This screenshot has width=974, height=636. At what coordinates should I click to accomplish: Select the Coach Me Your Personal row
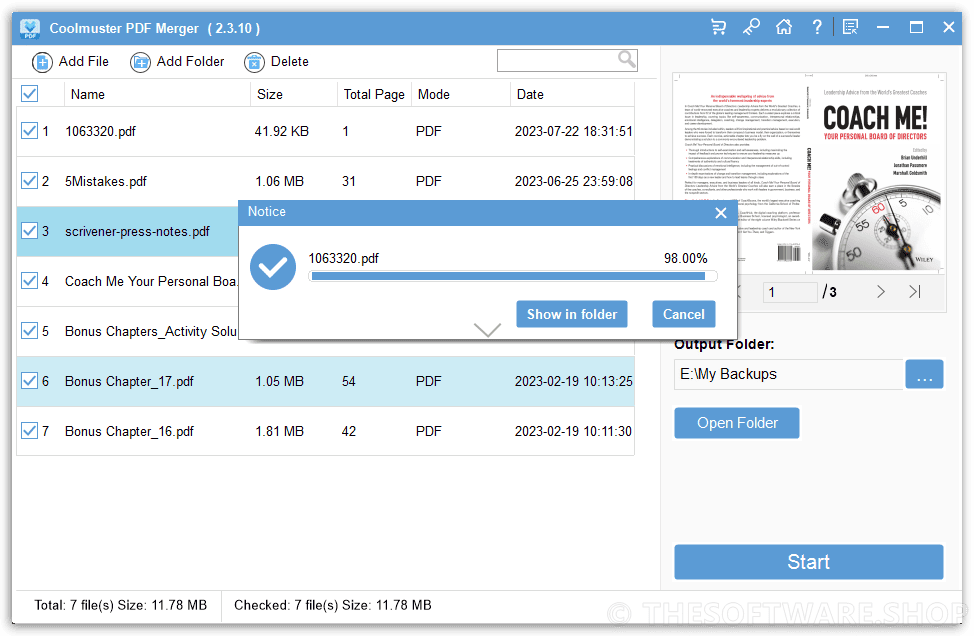(x=128, y=281)
